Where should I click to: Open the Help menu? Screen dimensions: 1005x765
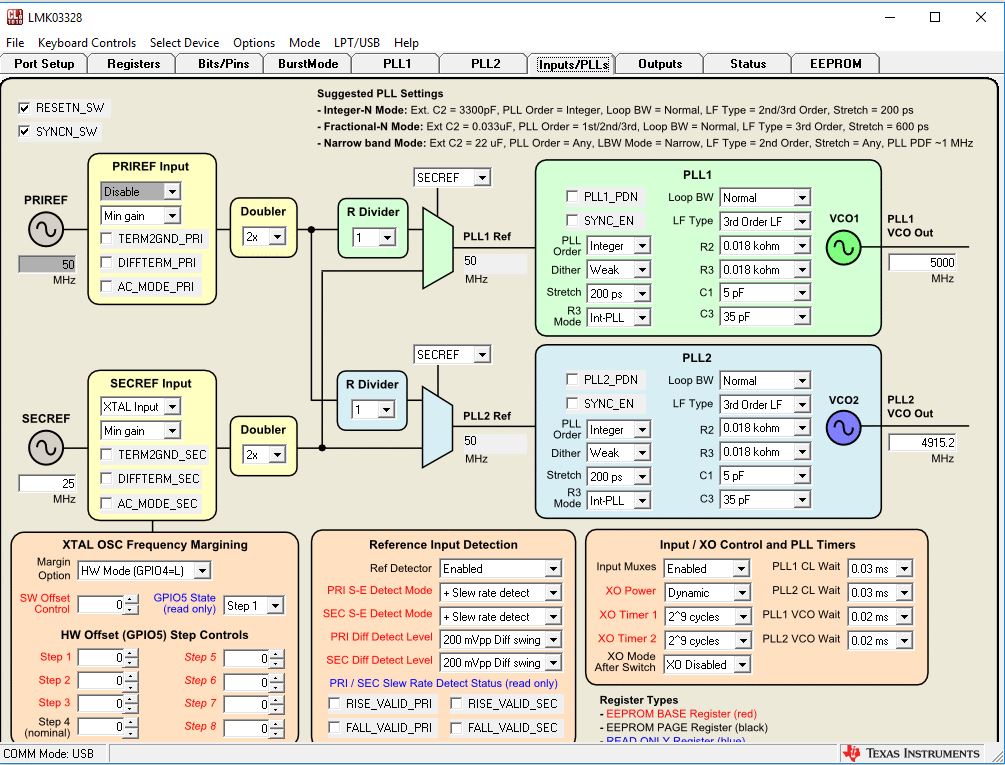(406, 43)
